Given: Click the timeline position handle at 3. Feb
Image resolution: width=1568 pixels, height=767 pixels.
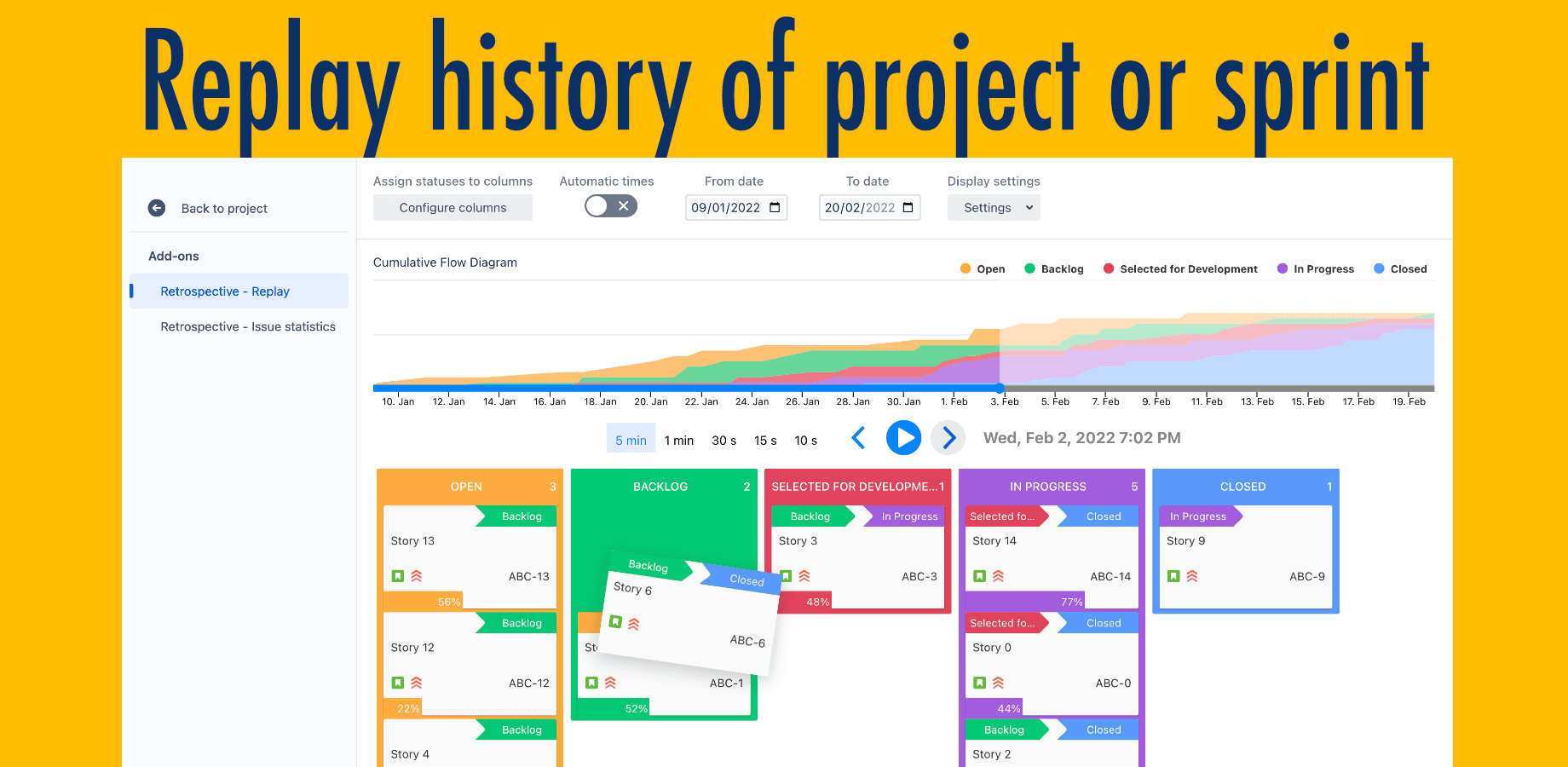Looking at the screenshot, I should pyautogui.click(x=1000, y=388).
